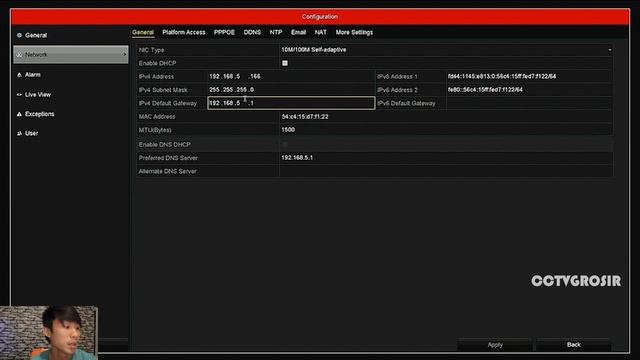
Task: Click the MAC Address value 54:c4:15:d7:f1:22
Action: pos(305,117)
